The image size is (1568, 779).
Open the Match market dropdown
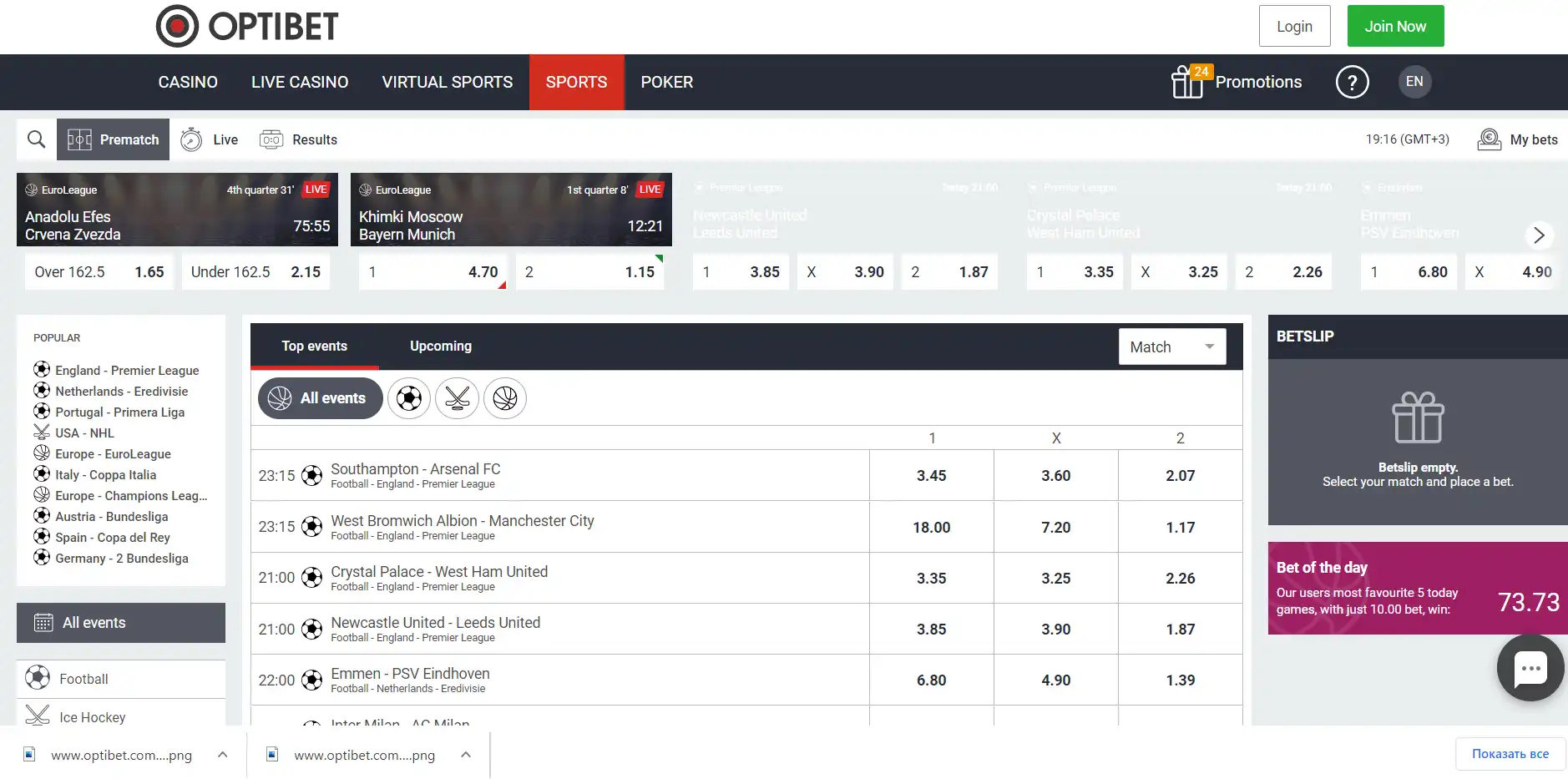point(1171,347)
